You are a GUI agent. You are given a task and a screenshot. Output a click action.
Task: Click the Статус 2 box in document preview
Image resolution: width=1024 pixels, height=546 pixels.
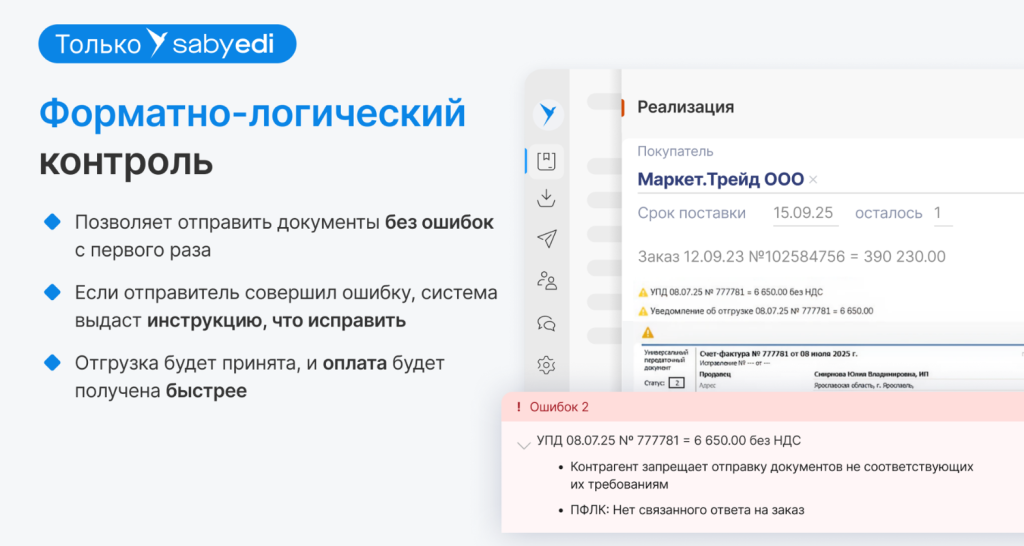677,383
